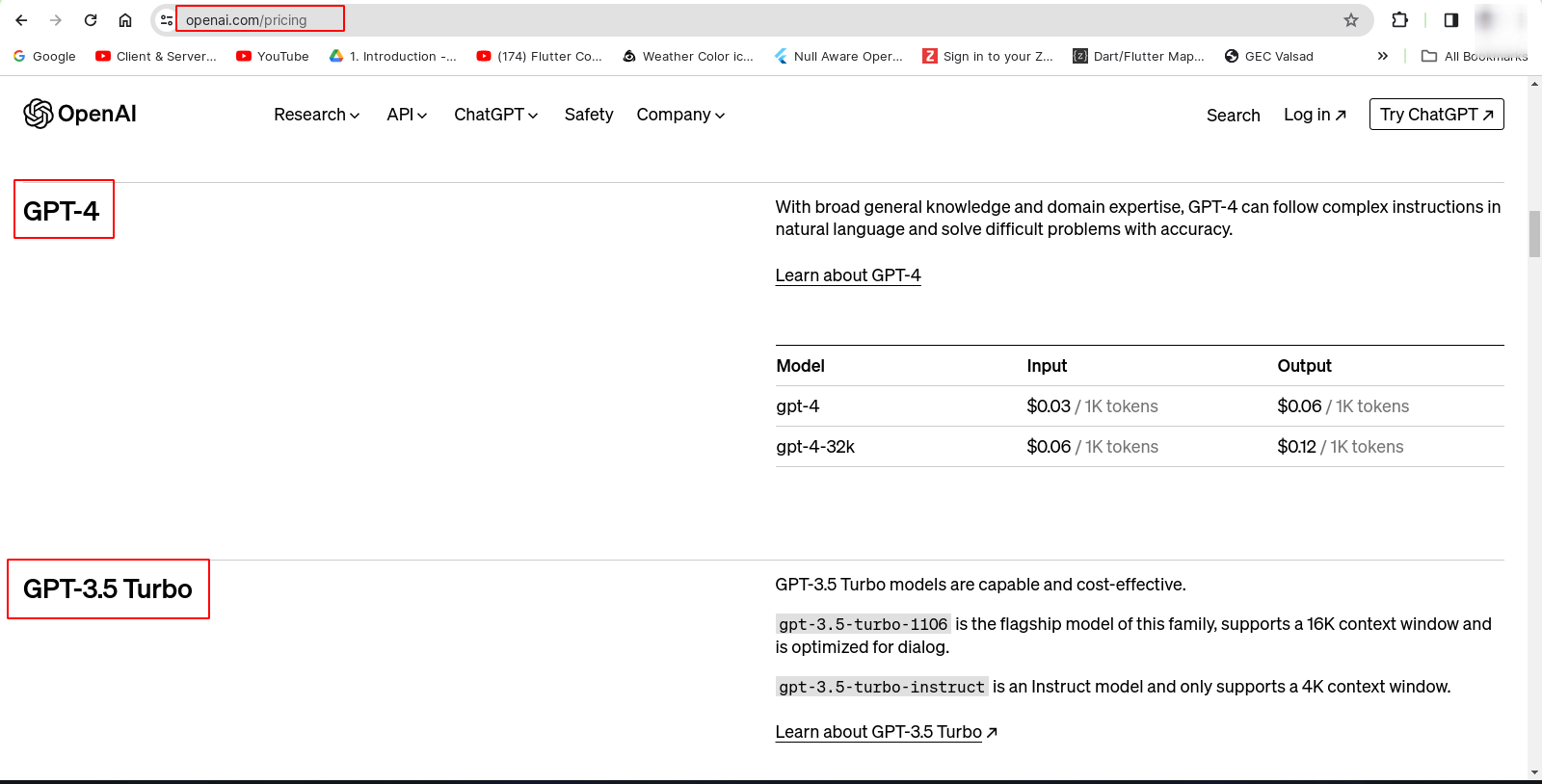Click the Try ChatGPT button

coord(1437,115)
